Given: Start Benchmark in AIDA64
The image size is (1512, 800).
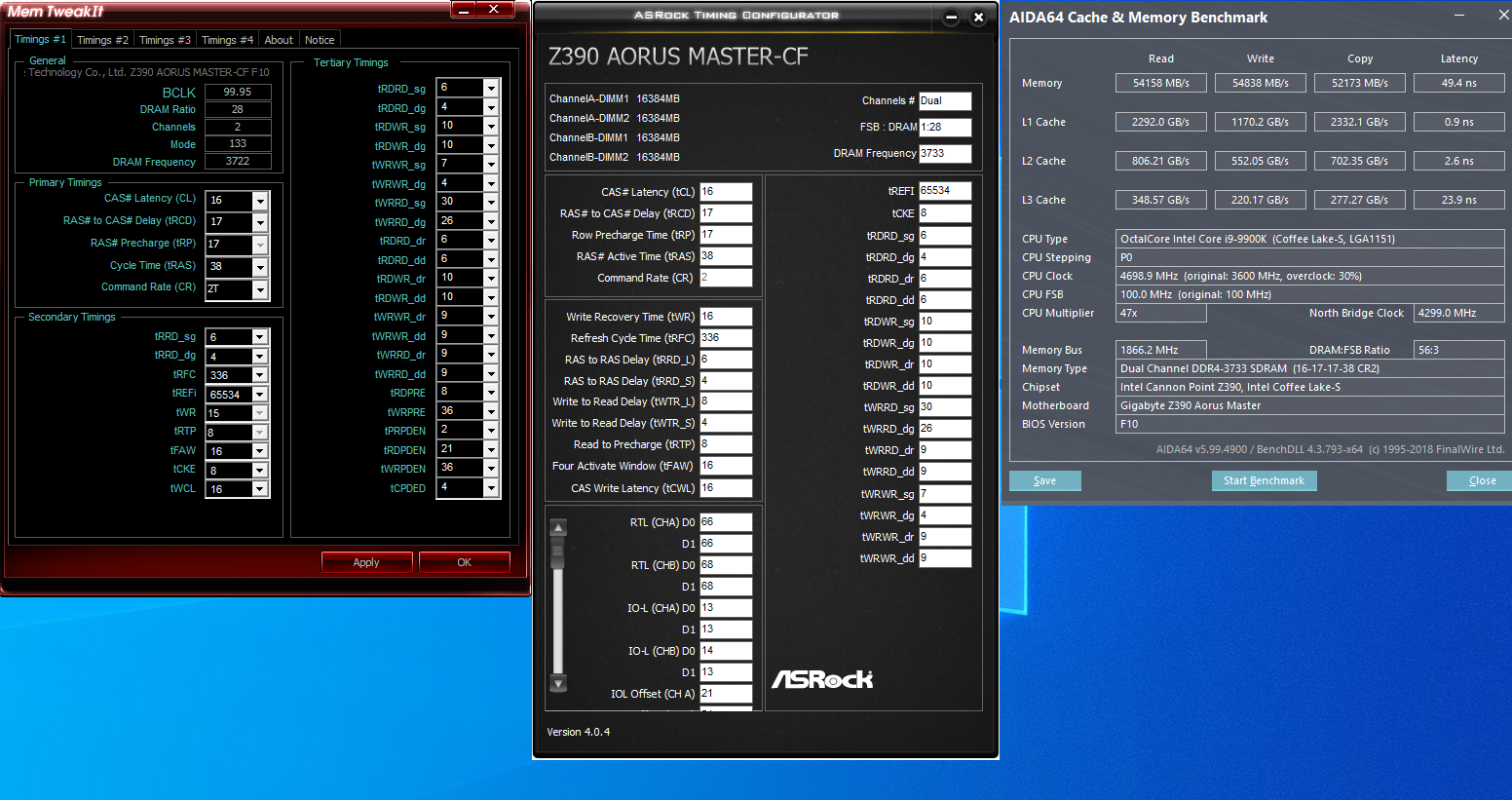Looking at the screenshot, I should point(1264,480).
